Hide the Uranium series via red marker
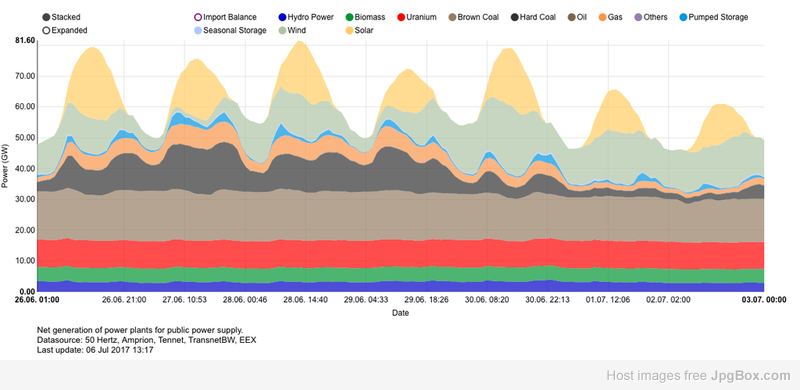The height and width of the screenshot is (390, 800). tap(401, 17)
